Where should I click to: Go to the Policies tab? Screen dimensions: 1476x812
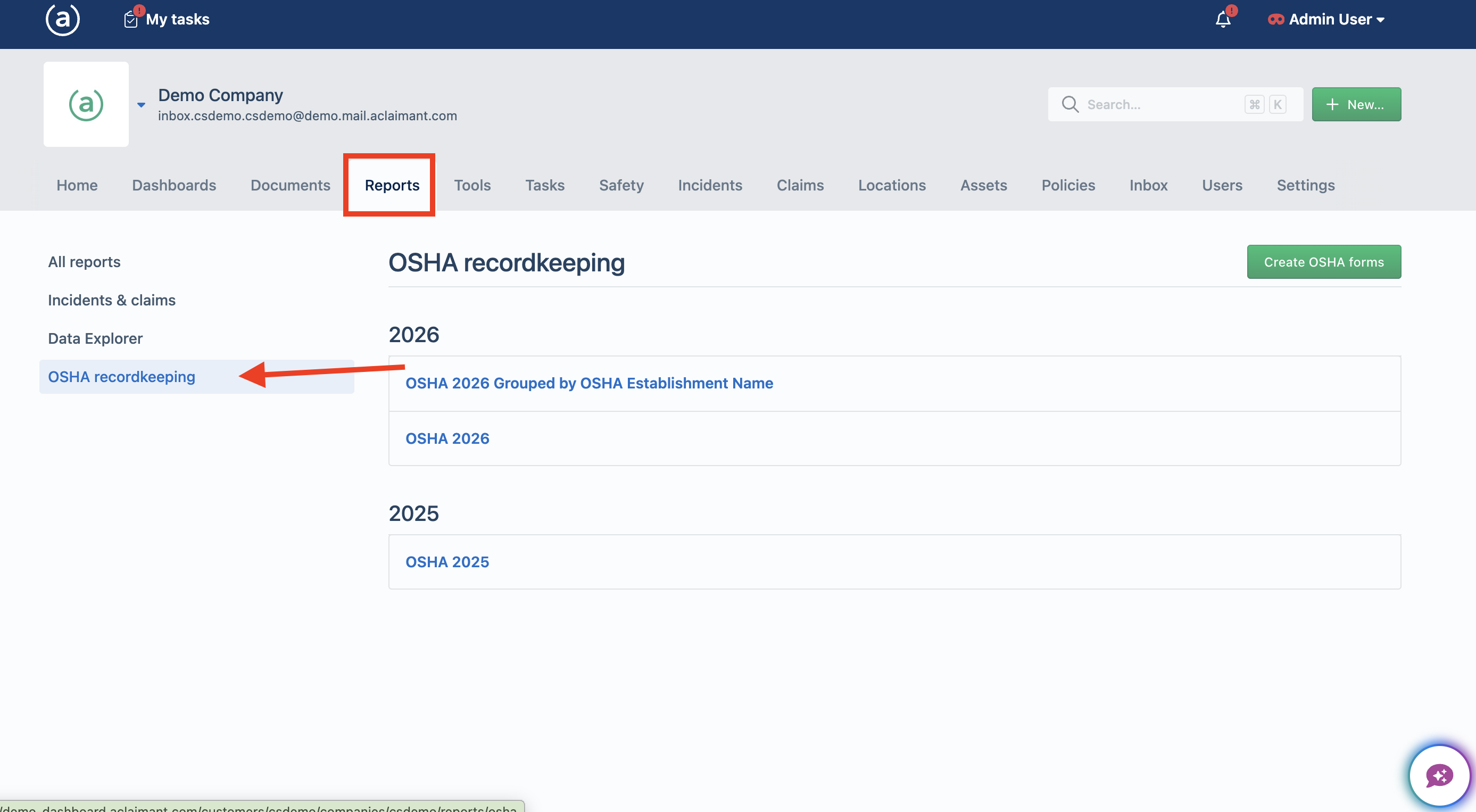pyautogui.click(x=1068, y=185)
